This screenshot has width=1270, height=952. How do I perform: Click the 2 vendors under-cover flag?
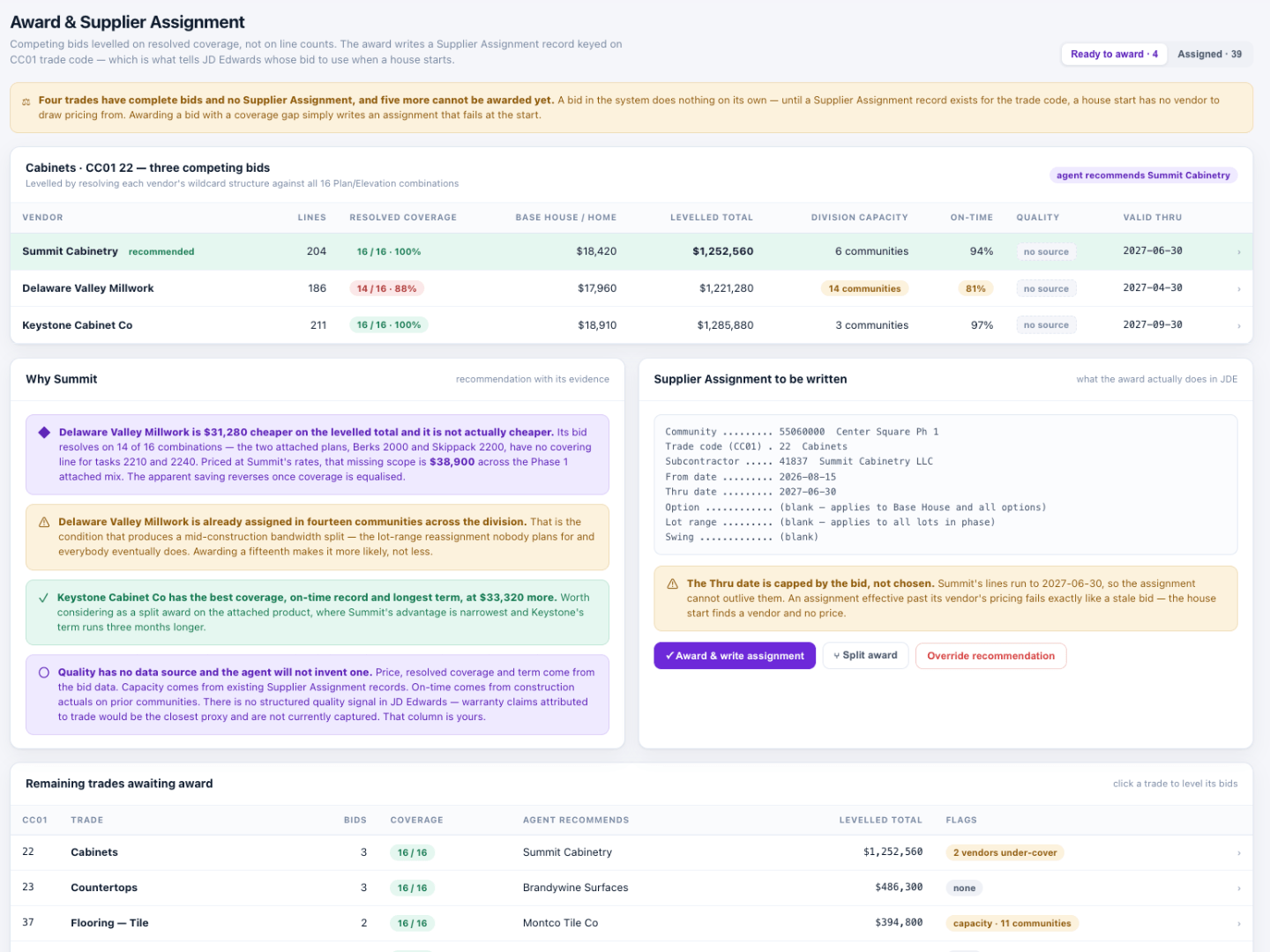1005,852
